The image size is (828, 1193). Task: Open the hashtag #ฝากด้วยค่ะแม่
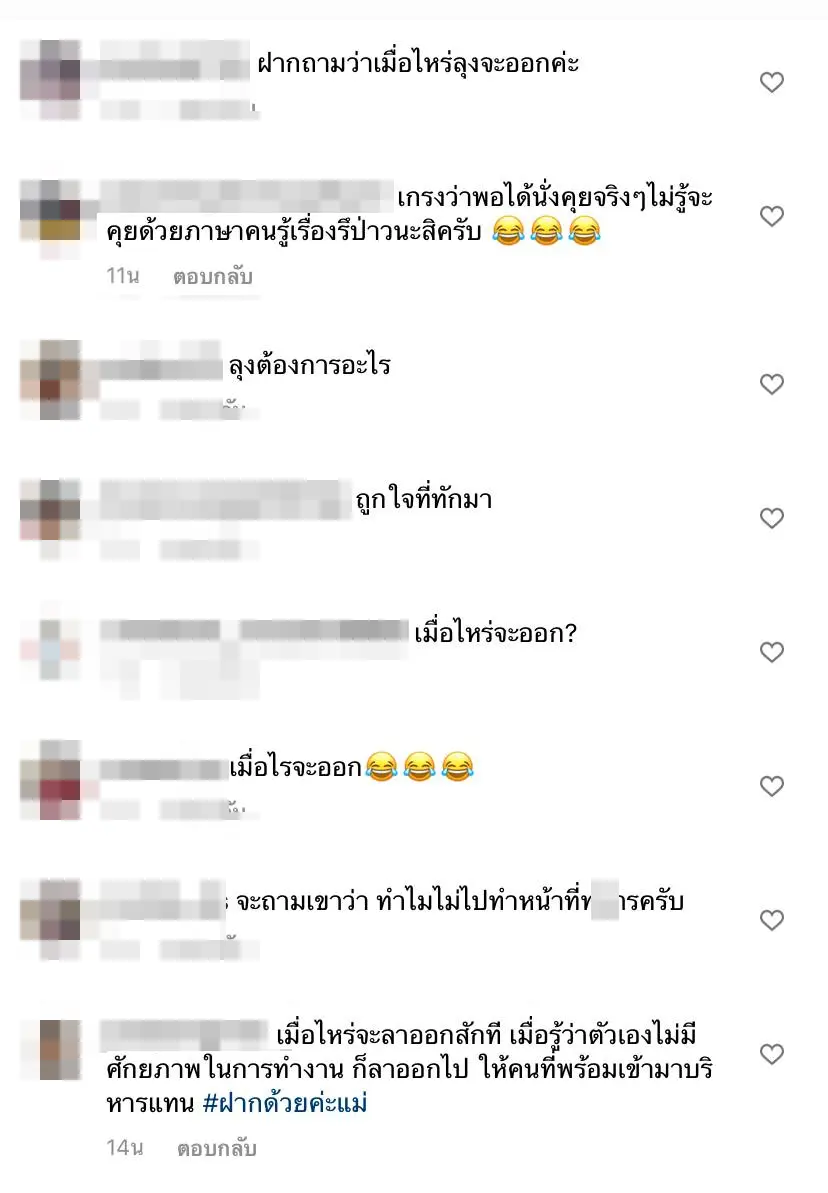[285, 1103]
